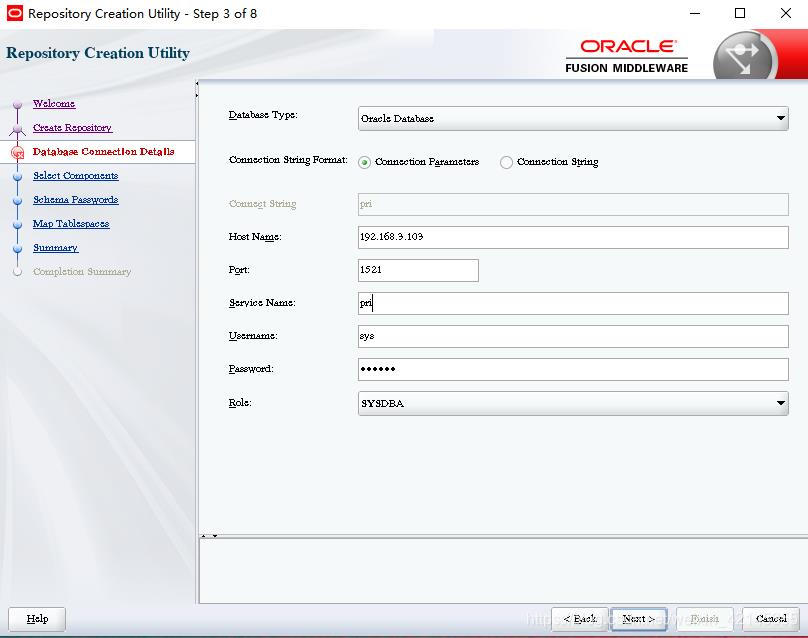Click the Map Tablespaces bullet icon

(18, 225)
